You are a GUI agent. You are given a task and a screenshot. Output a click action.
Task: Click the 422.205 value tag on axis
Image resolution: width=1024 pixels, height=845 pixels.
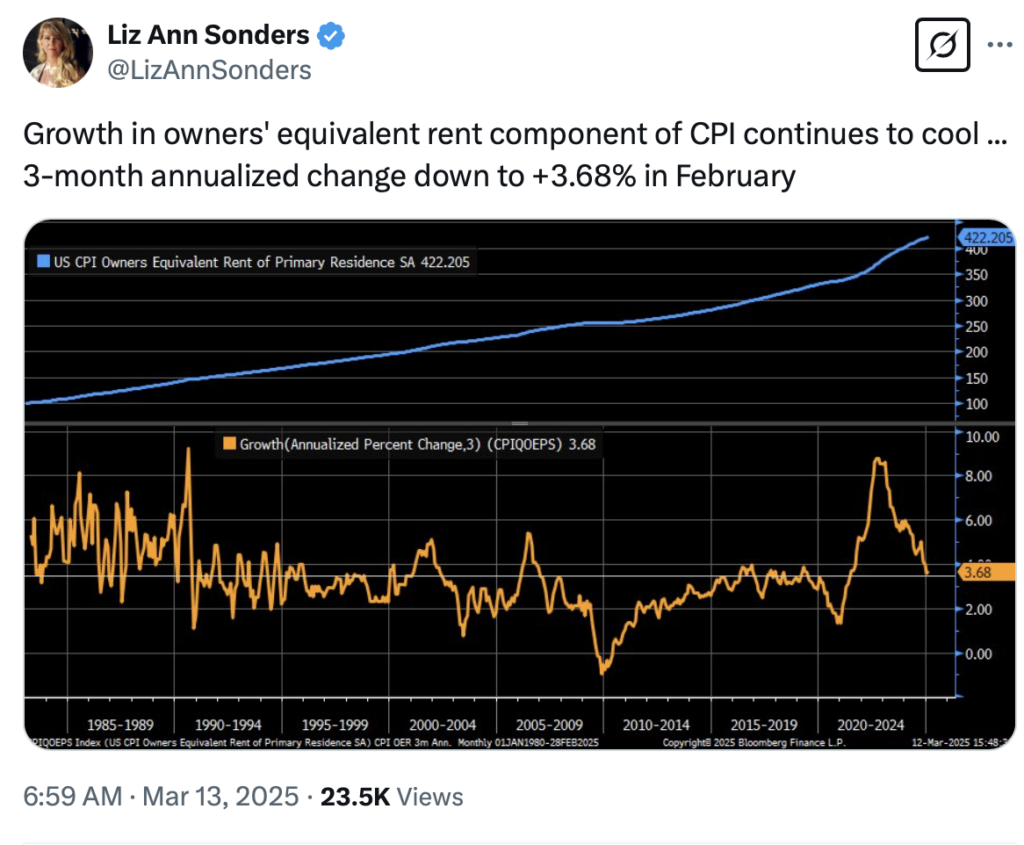987,238
